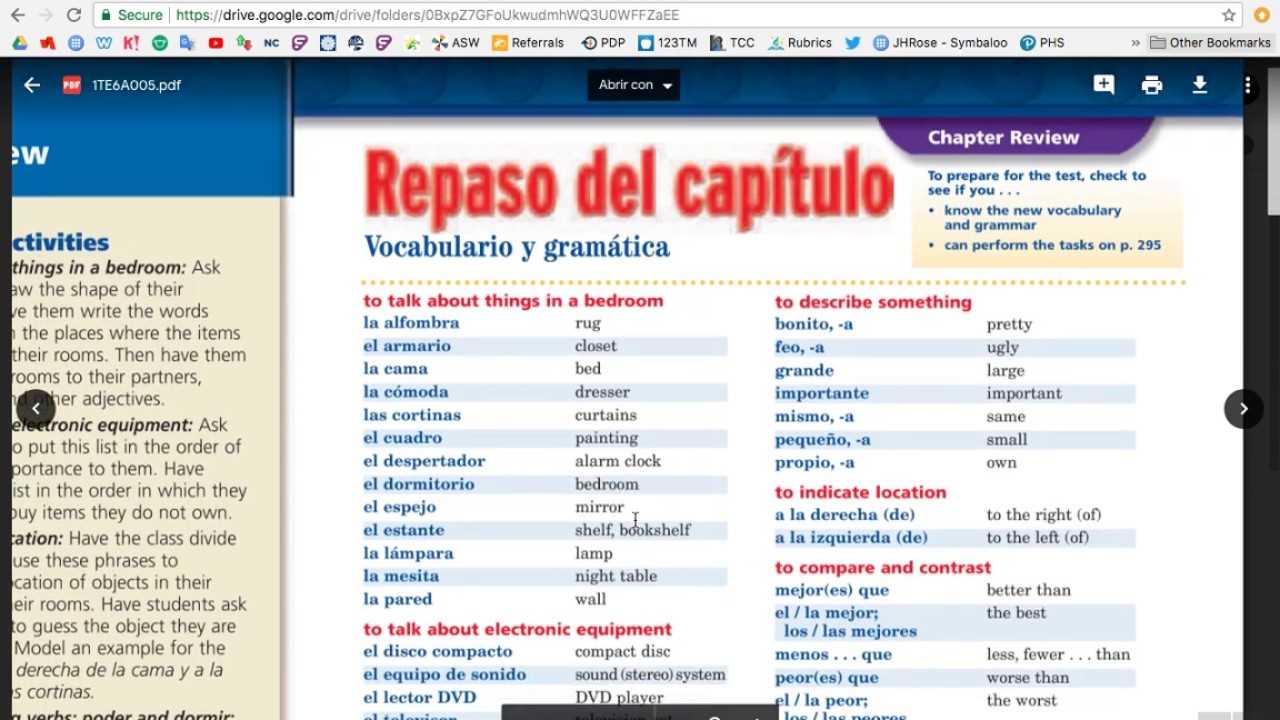Click the word 'el equipo de sonido'

click(444, 675)
